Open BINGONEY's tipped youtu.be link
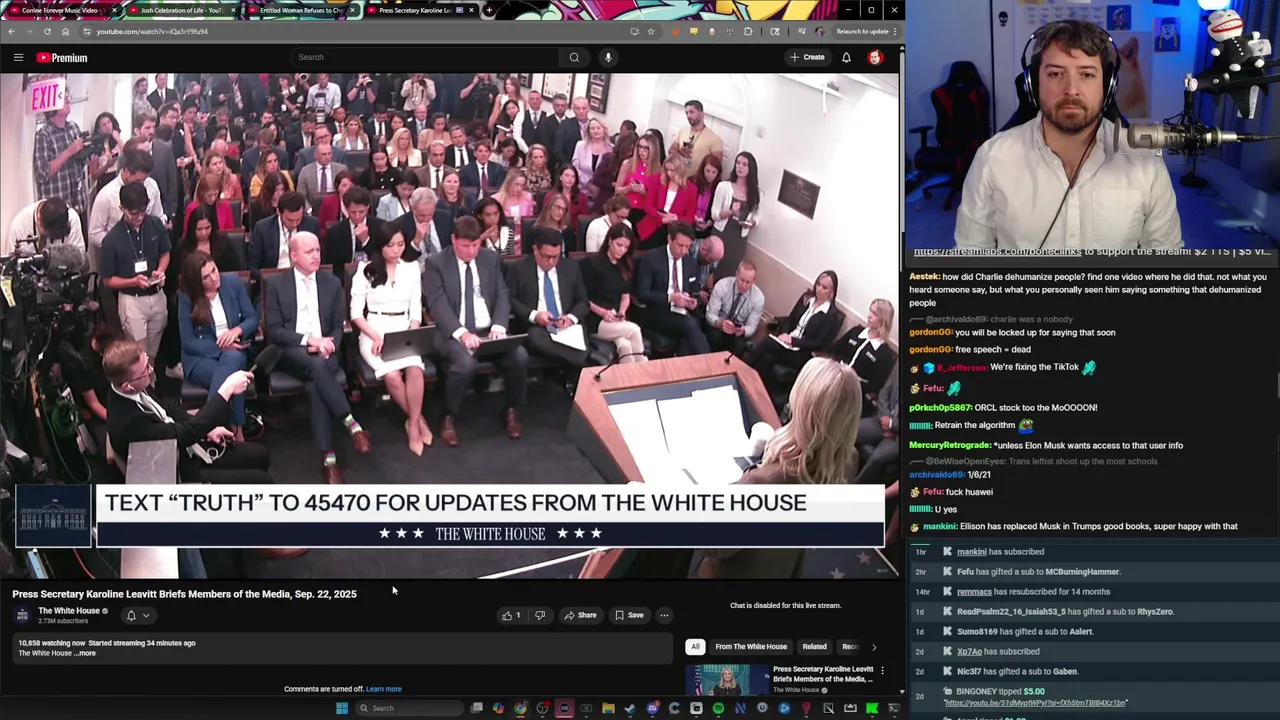This screenshot has width=1280, height=720. pos(1035,703)
